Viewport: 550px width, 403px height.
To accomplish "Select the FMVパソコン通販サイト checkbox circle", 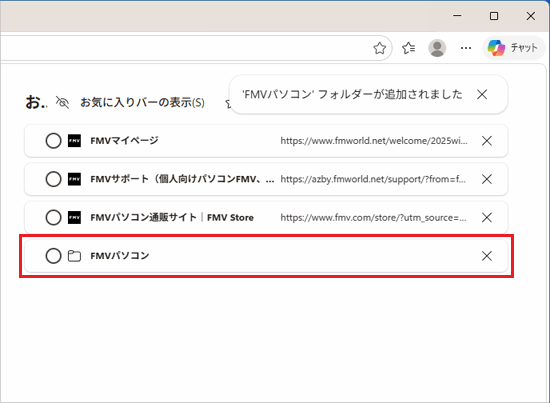I will pos(53,217).
